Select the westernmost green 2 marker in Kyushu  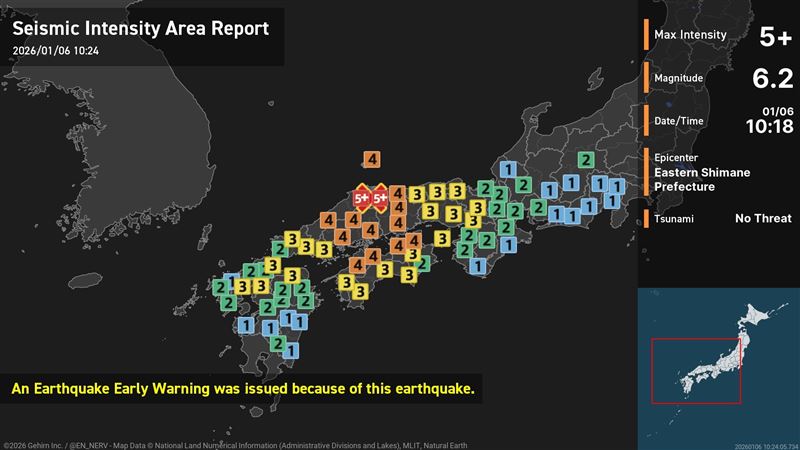pos(220,287)
